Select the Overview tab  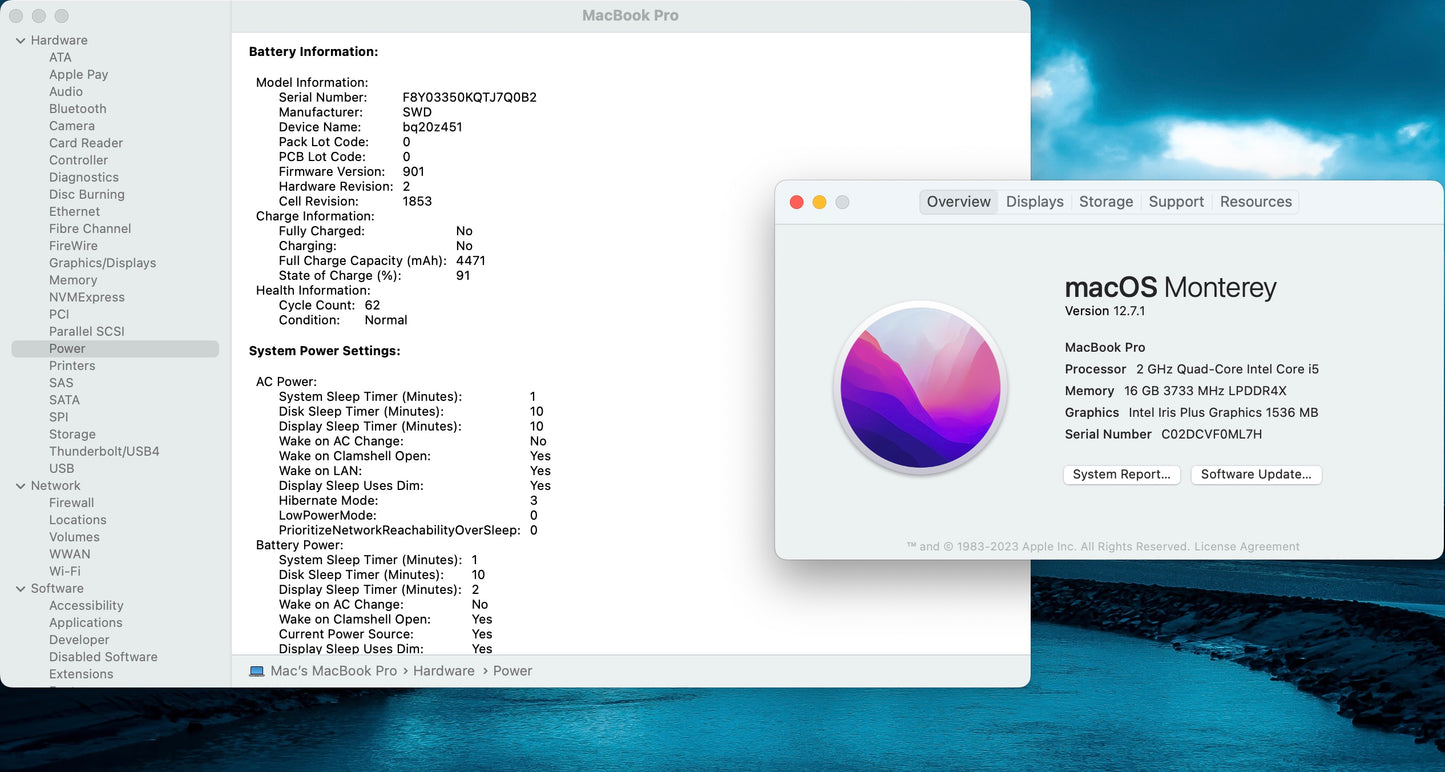958,202
